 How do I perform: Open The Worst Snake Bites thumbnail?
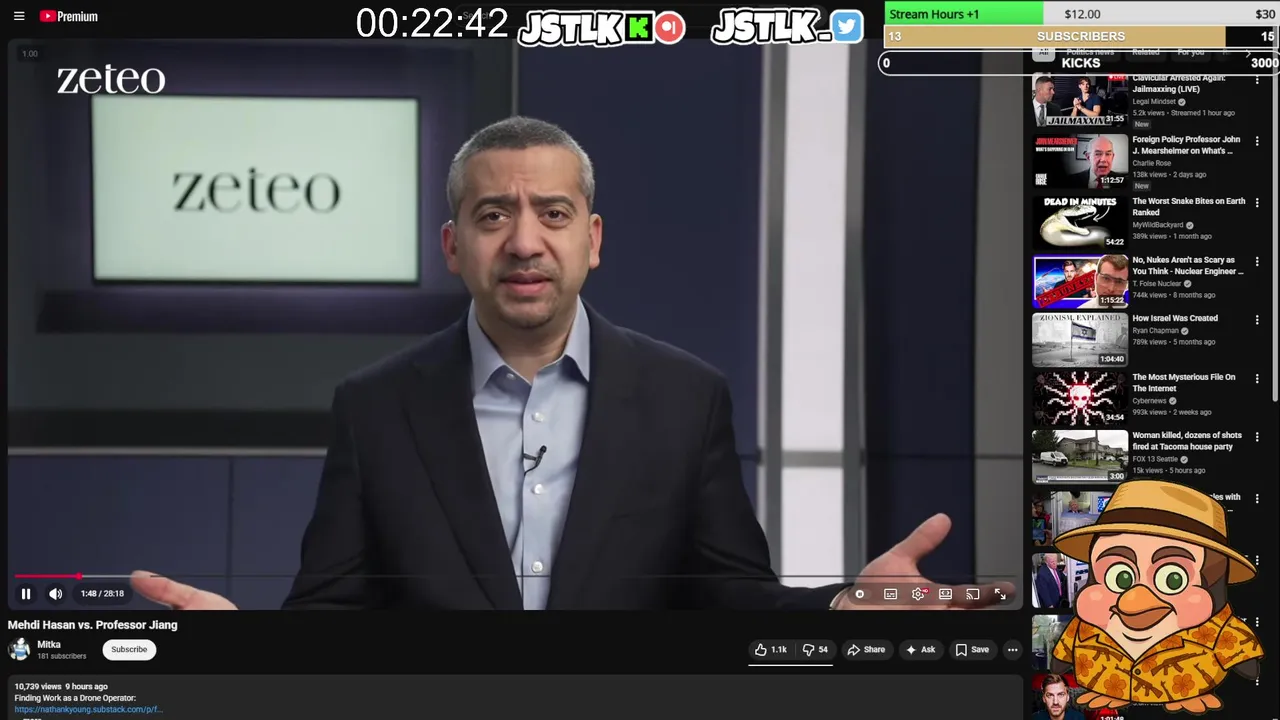tap(1080, 222)
